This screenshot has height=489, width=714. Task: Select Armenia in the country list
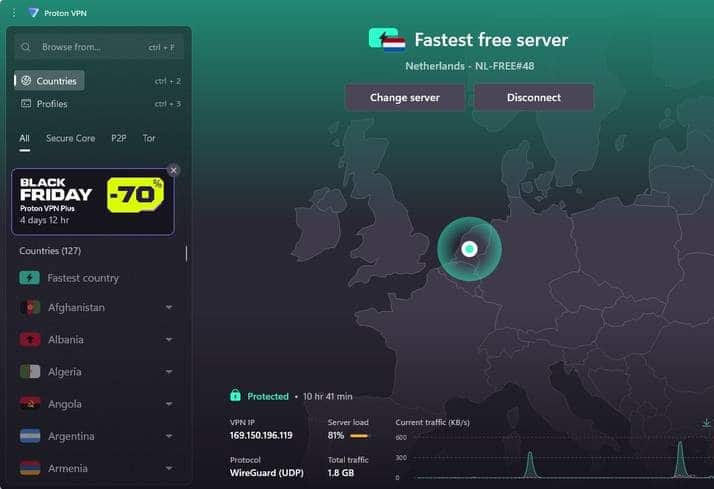(x=67, y=468)
